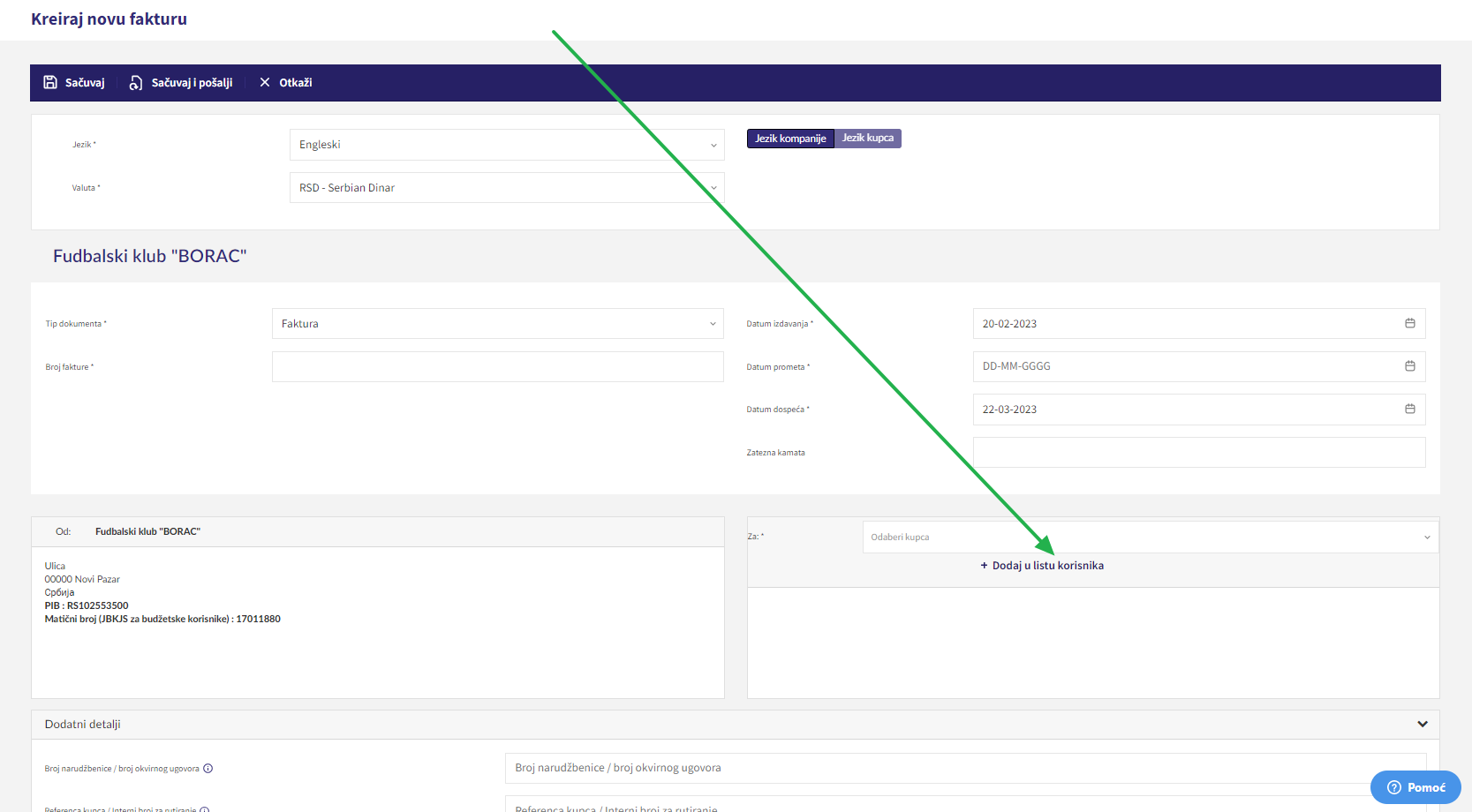Open calendar icon for Datum dospeća

pos(1410,410)
